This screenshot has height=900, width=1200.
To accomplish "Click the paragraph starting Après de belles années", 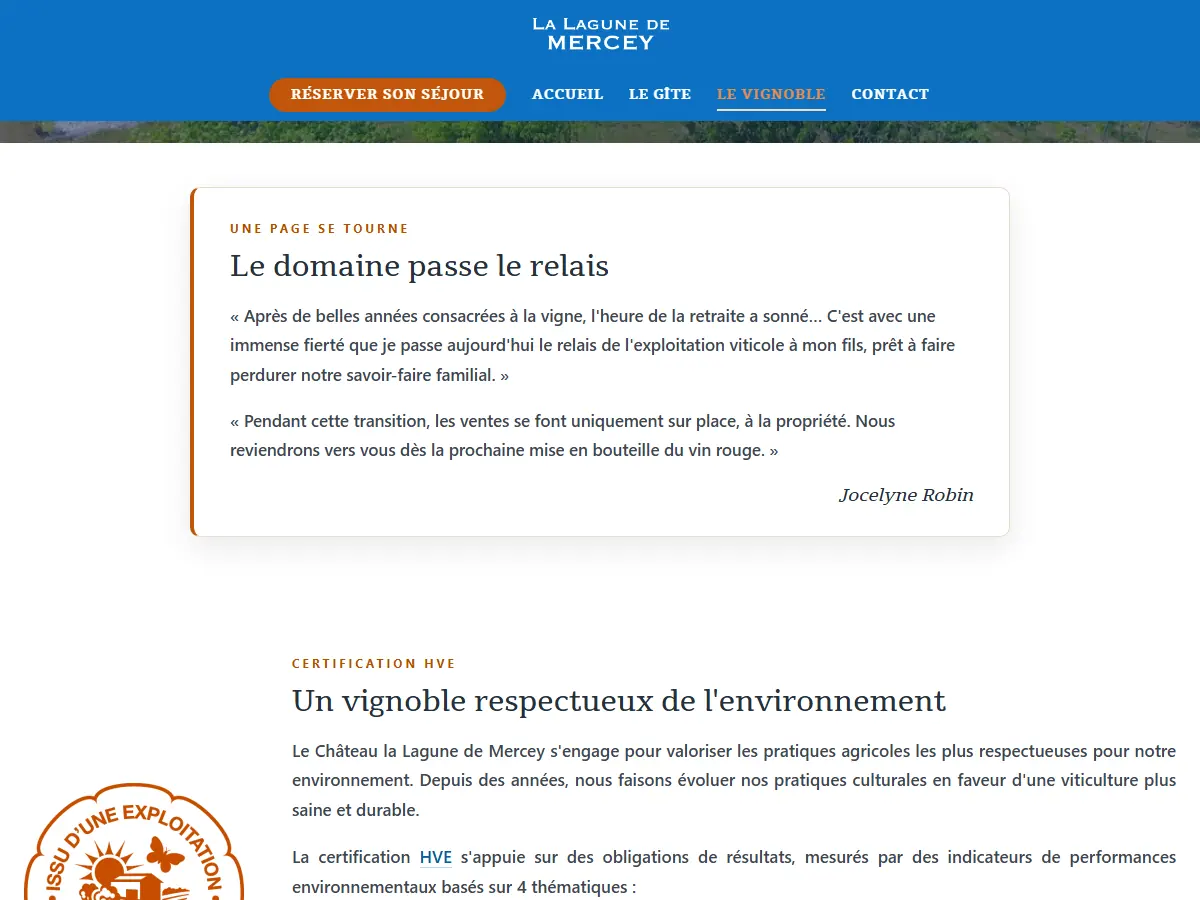I will 600,346.
